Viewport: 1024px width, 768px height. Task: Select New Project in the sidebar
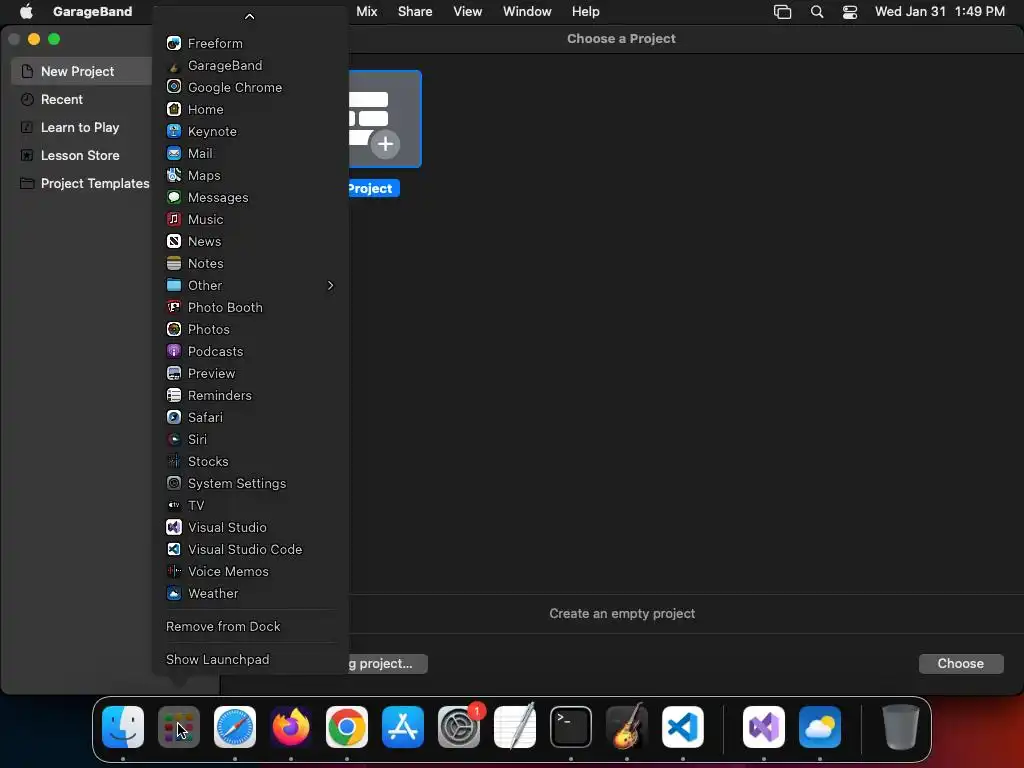(81, 71)
